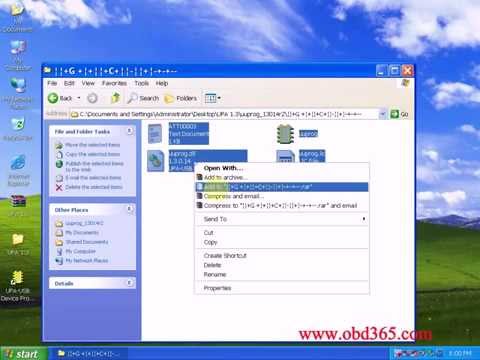Collapse File and Folder Tasks panel

pos(130,131)
